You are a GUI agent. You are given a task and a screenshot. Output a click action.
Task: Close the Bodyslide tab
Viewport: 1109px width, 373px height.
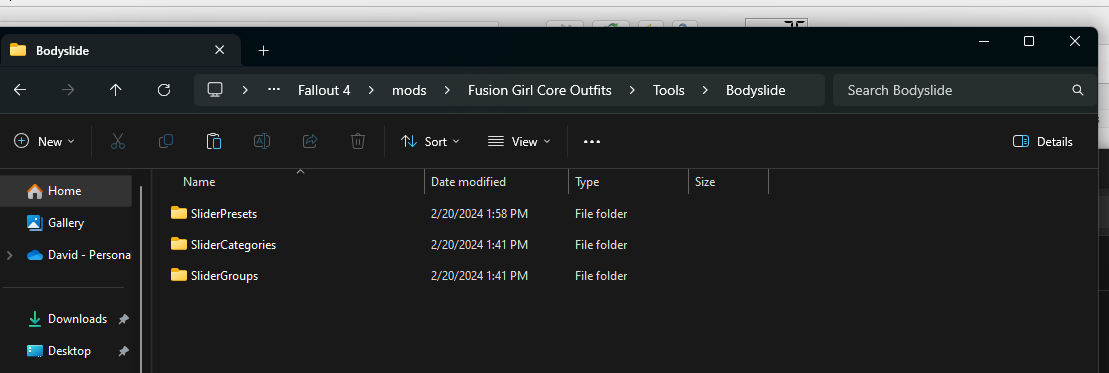(x=219, y=50)
